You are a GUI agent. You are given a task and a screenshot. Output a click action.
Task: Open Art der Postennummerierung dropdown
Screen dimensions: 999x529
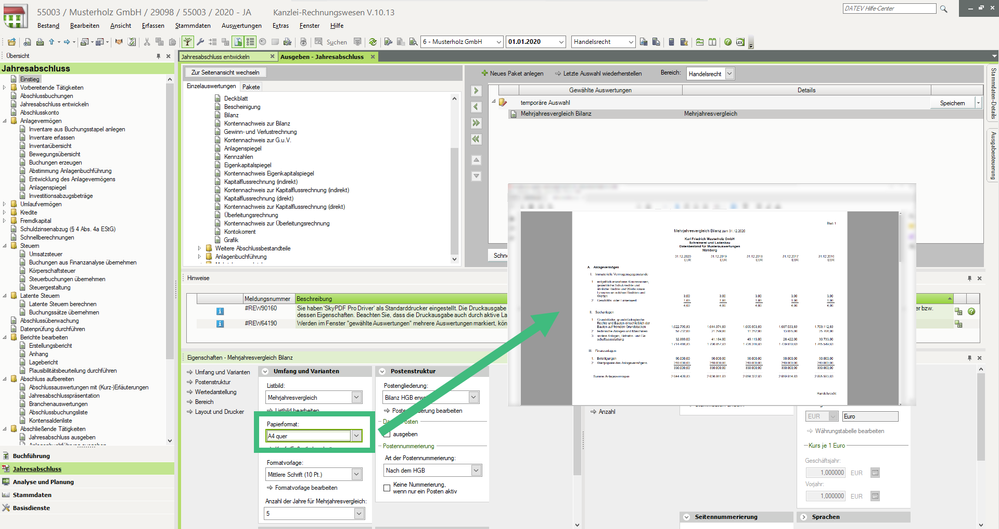point(476,470)
